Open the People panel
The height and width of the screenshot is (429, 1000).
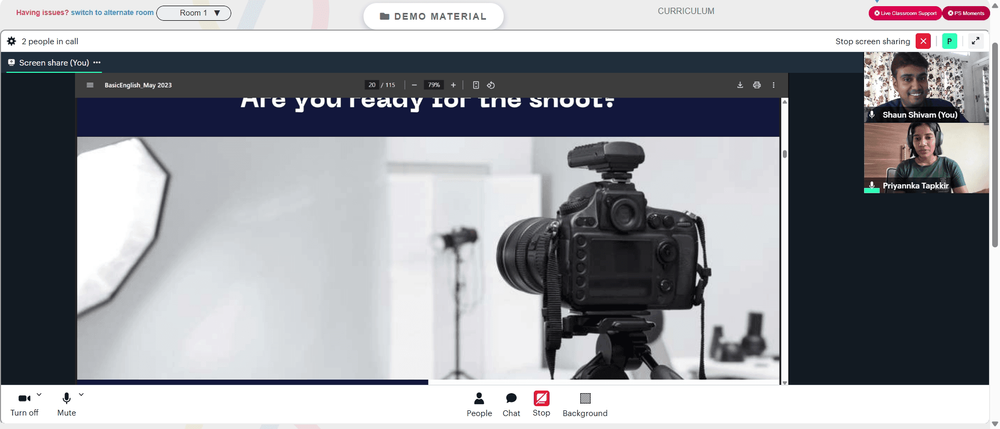(x=479, y=405)
